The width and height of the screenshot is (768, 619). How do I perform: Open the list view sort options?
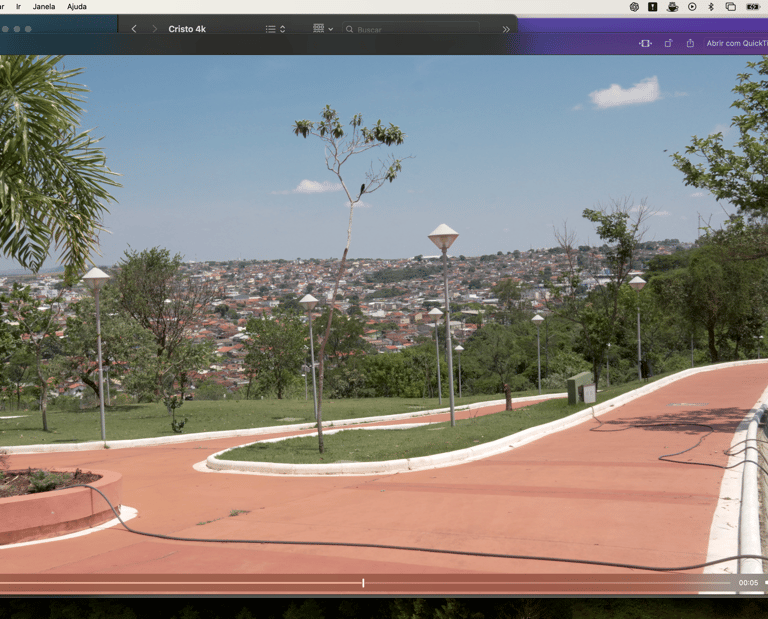coord(275,29)
